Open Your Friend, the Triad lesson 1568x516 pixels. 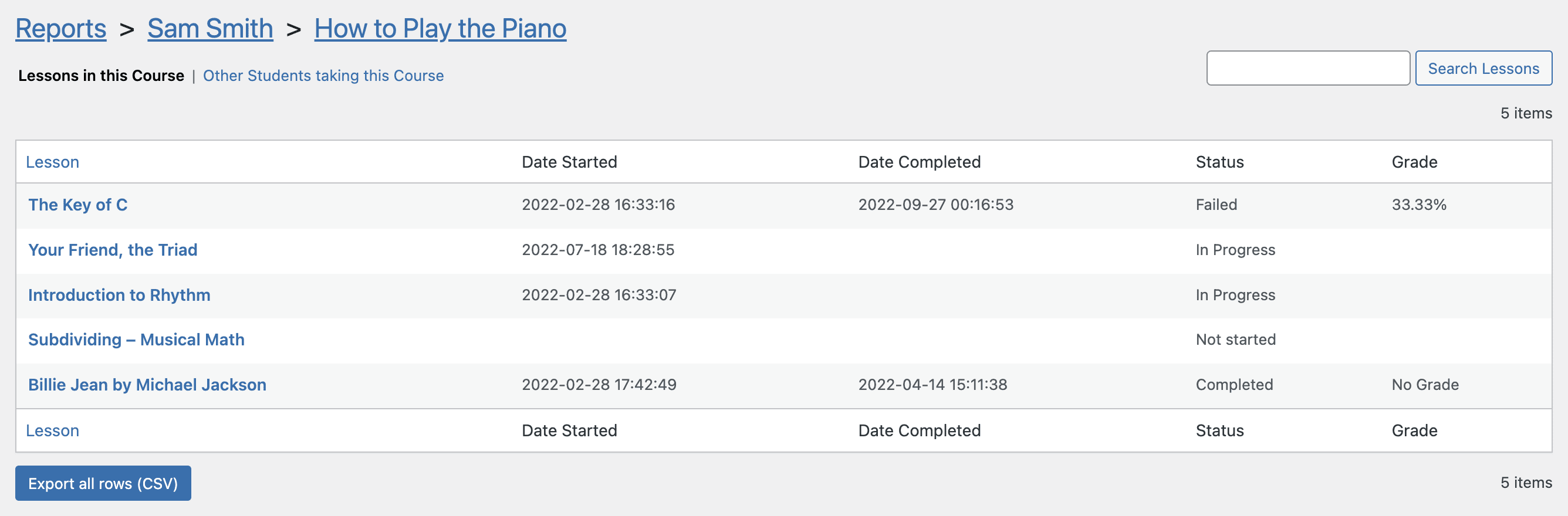[113, 250]
